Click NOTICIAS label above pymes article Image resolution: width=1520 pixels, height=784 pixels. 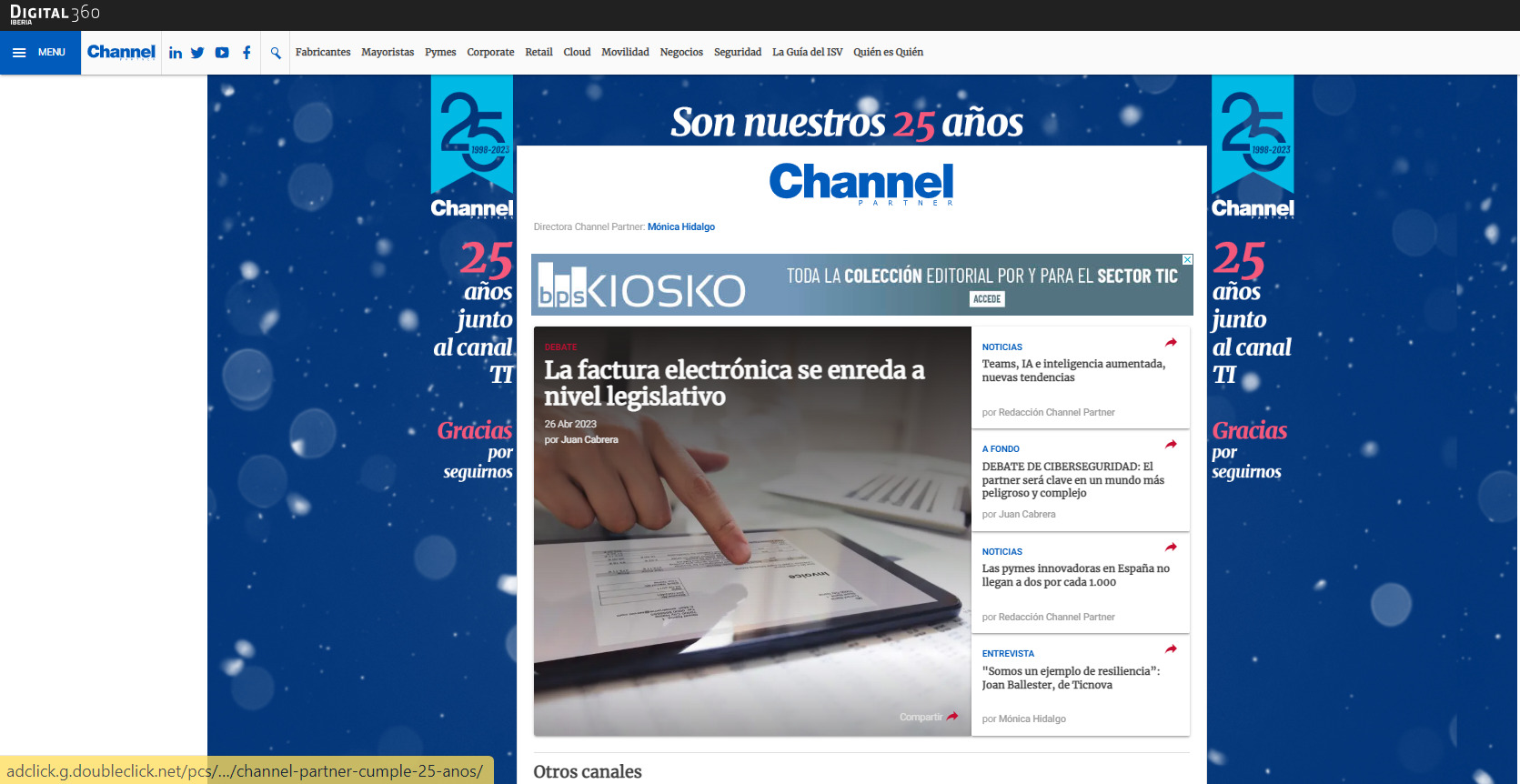coord(1002,552)
